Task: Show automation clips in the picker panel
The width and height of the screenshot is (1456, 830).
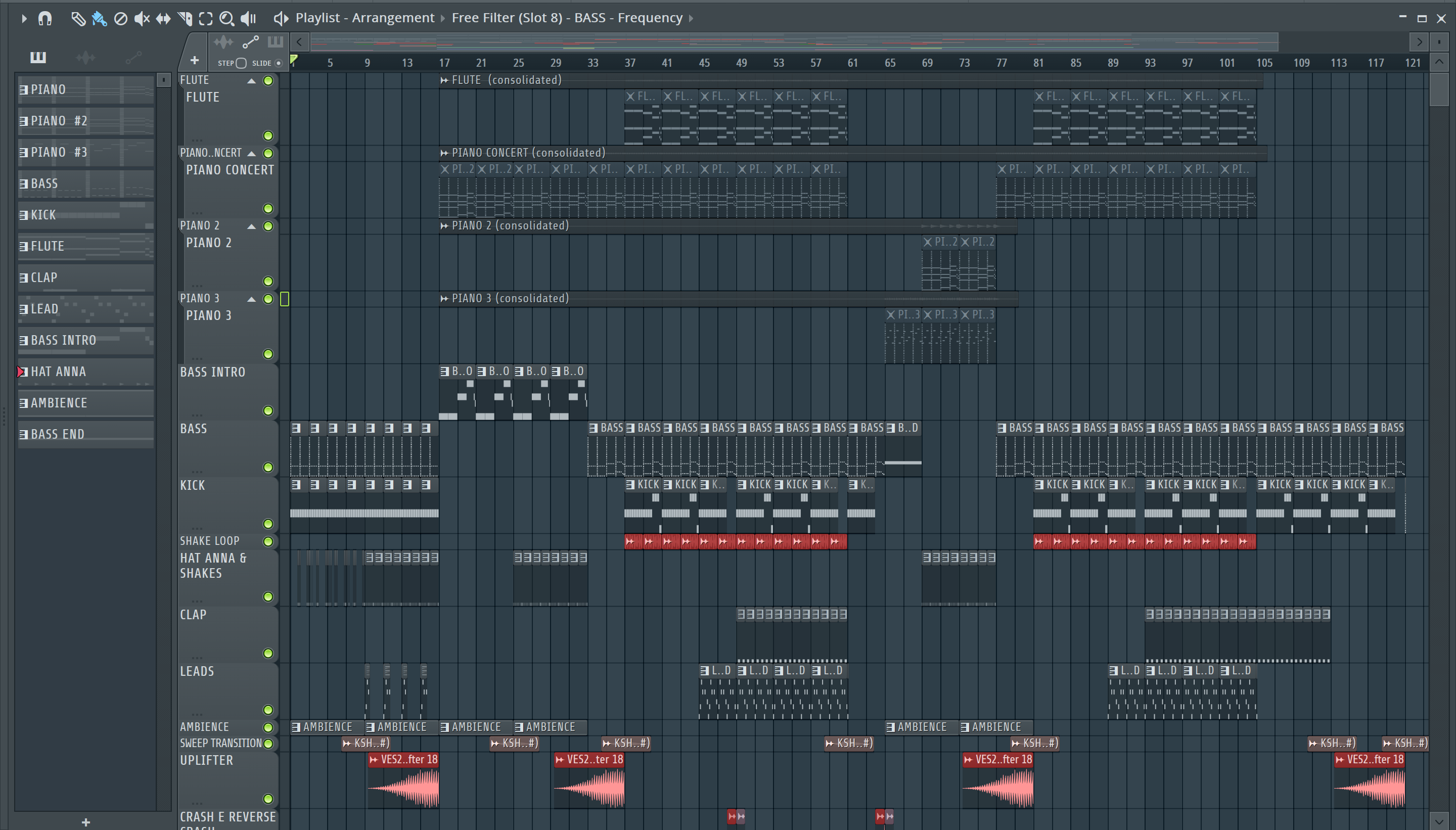Action: click(x=133, y=57)
